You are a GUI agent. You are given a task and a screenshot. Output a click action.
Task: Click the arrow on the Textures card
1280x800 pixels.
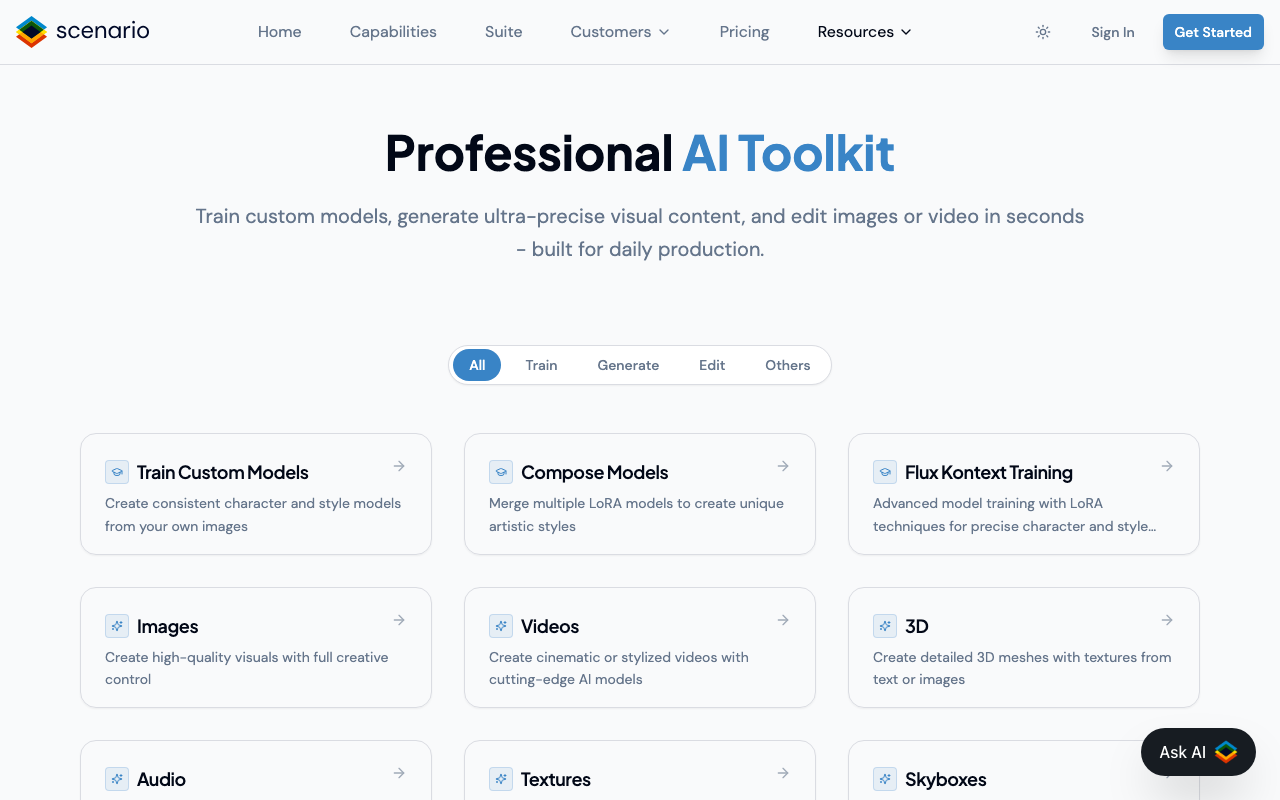(783, 773)
